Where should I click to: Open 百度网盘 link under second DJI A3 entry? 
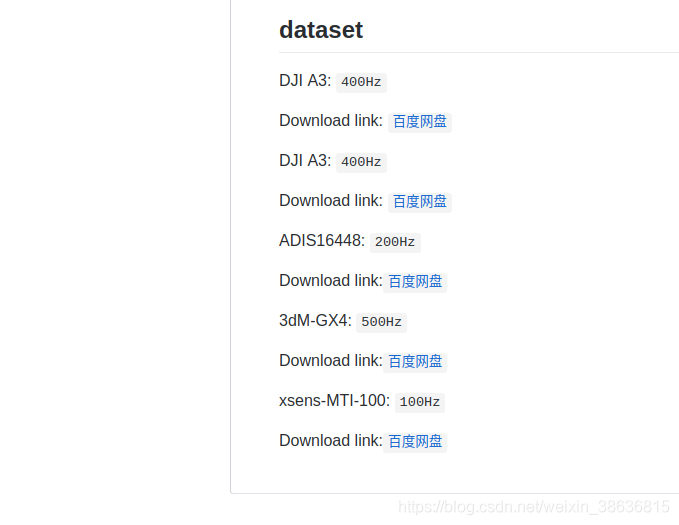click(420, 202)
